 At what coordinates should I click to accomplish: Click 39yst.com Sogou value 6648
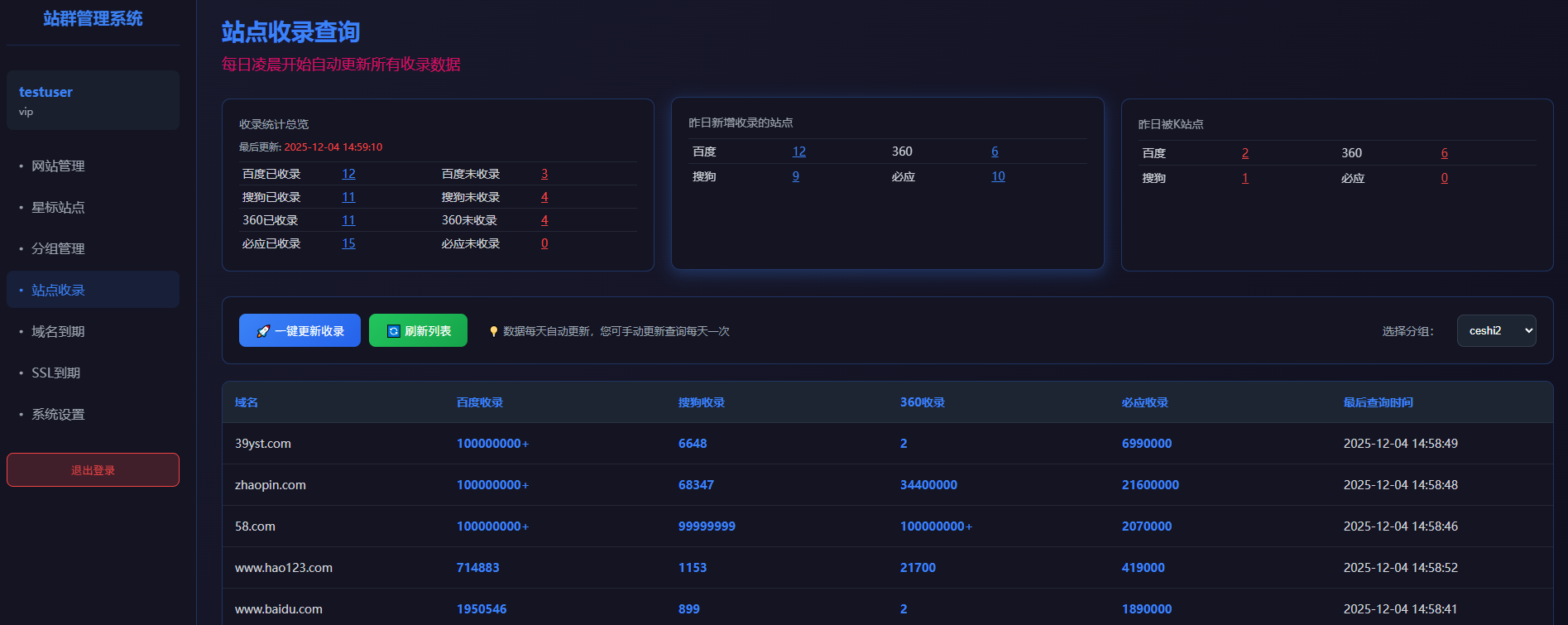tap(693, 444)
